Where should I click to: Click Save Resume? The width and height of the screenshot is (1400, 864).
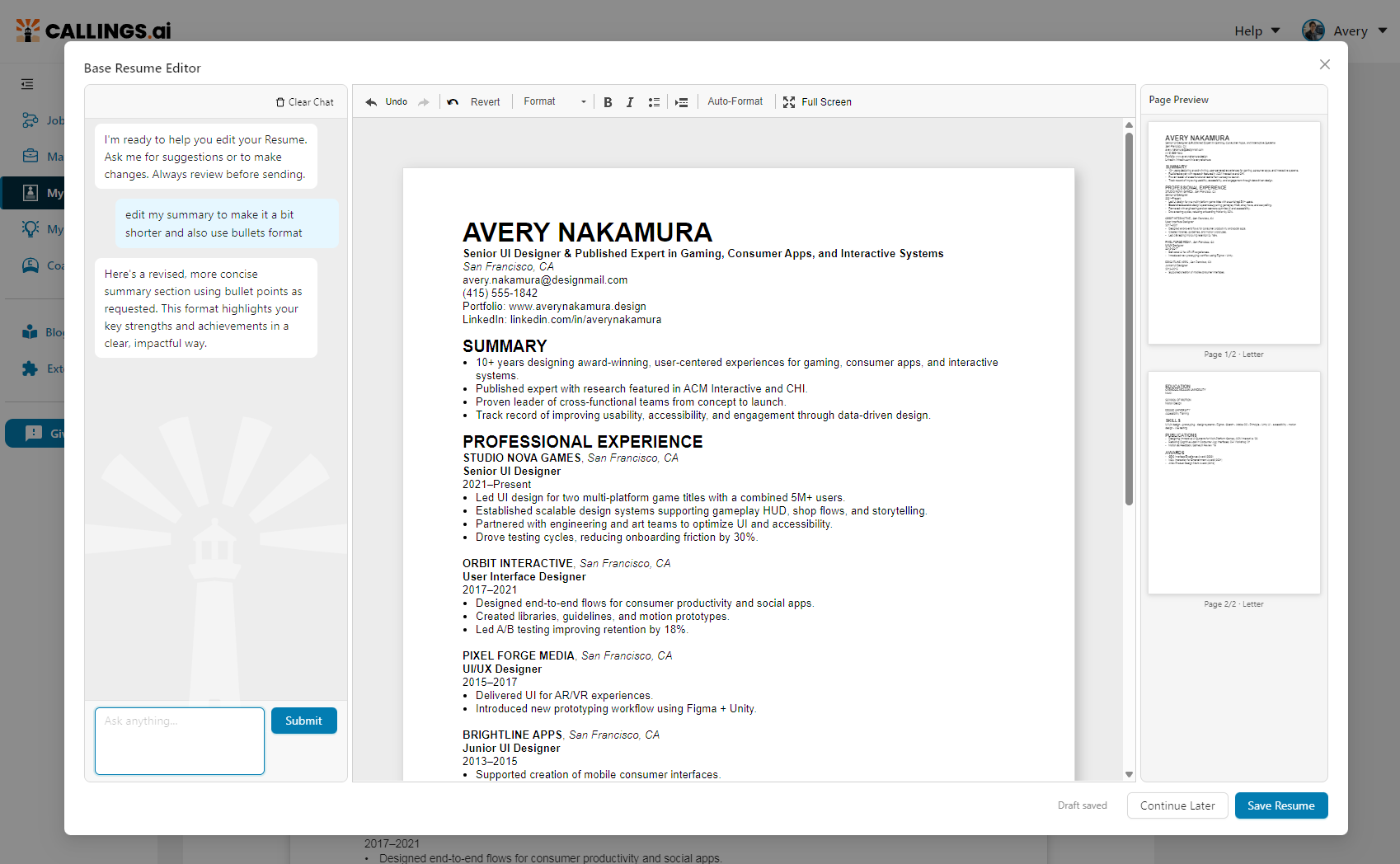[x=1280, y=805]
